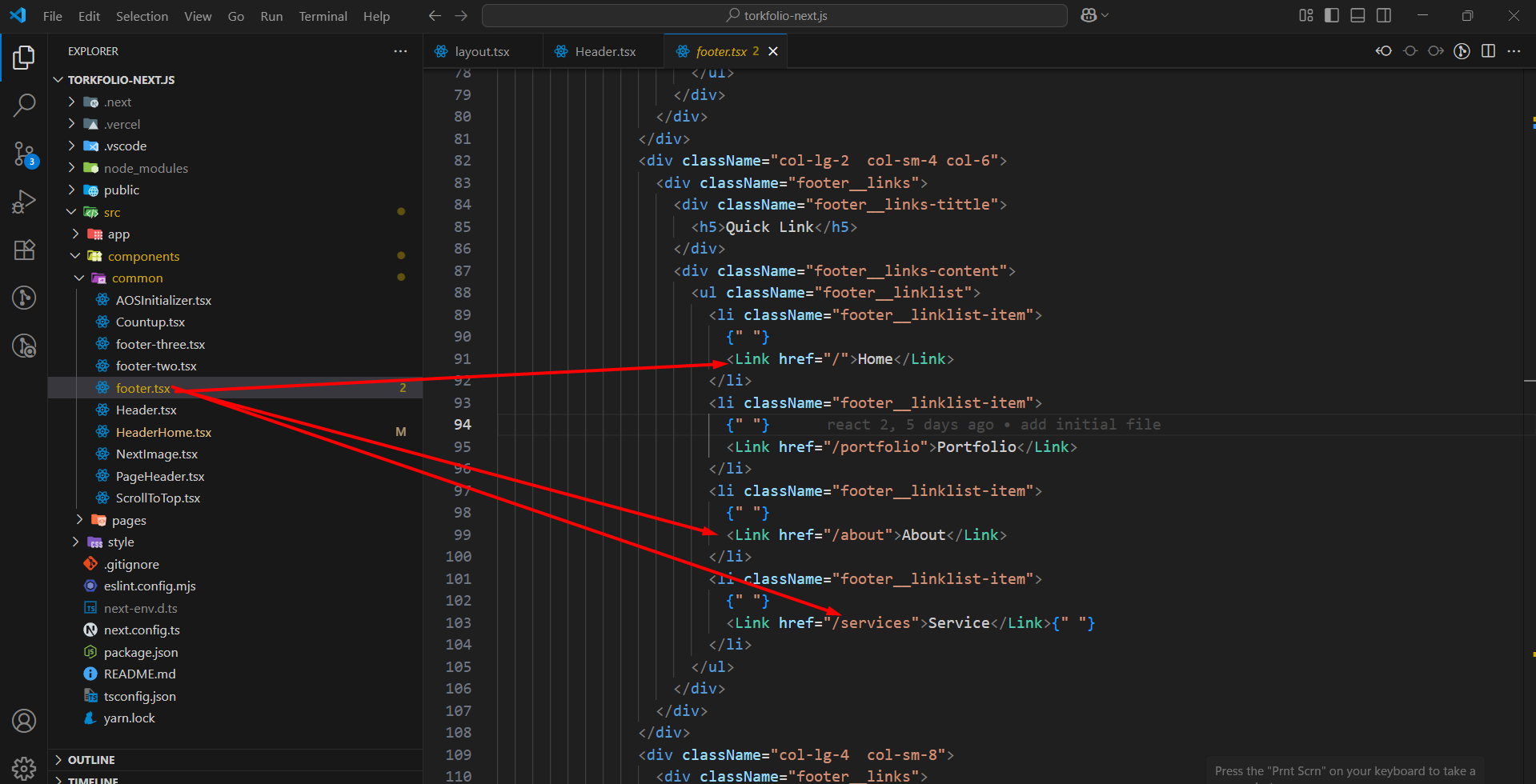Go back with the navigation arrow

435,15
